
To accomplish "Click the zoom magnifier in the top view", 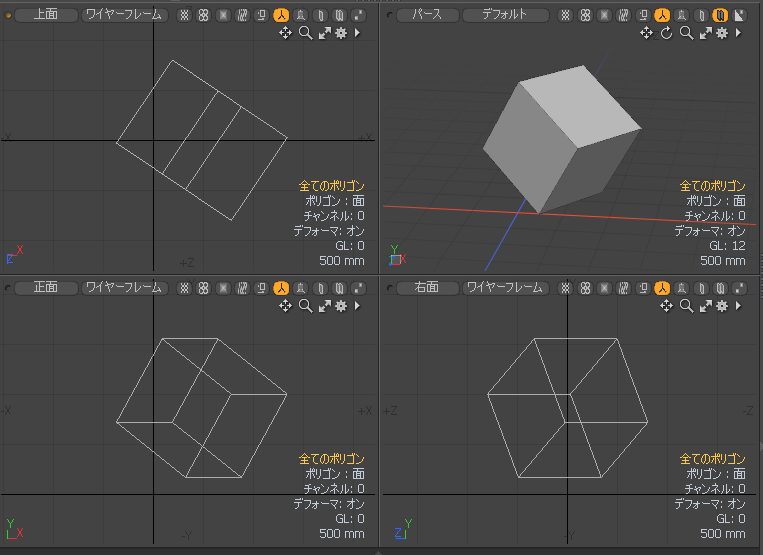I will pyautogui.click(x=305, y=33).
